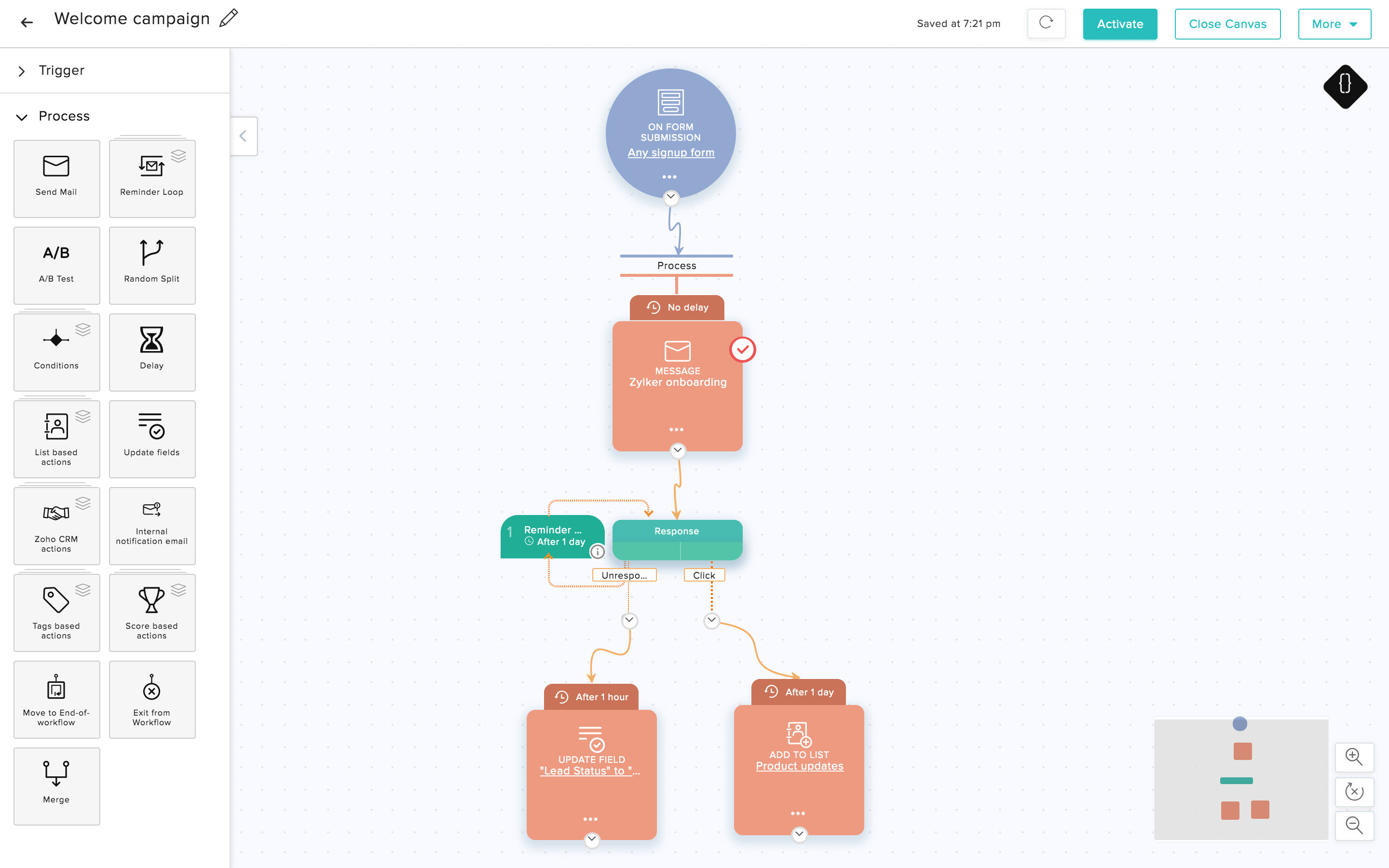Click the Unresponded branch label
Viewport: 1389px width, 868px height.
coord(624,575)
